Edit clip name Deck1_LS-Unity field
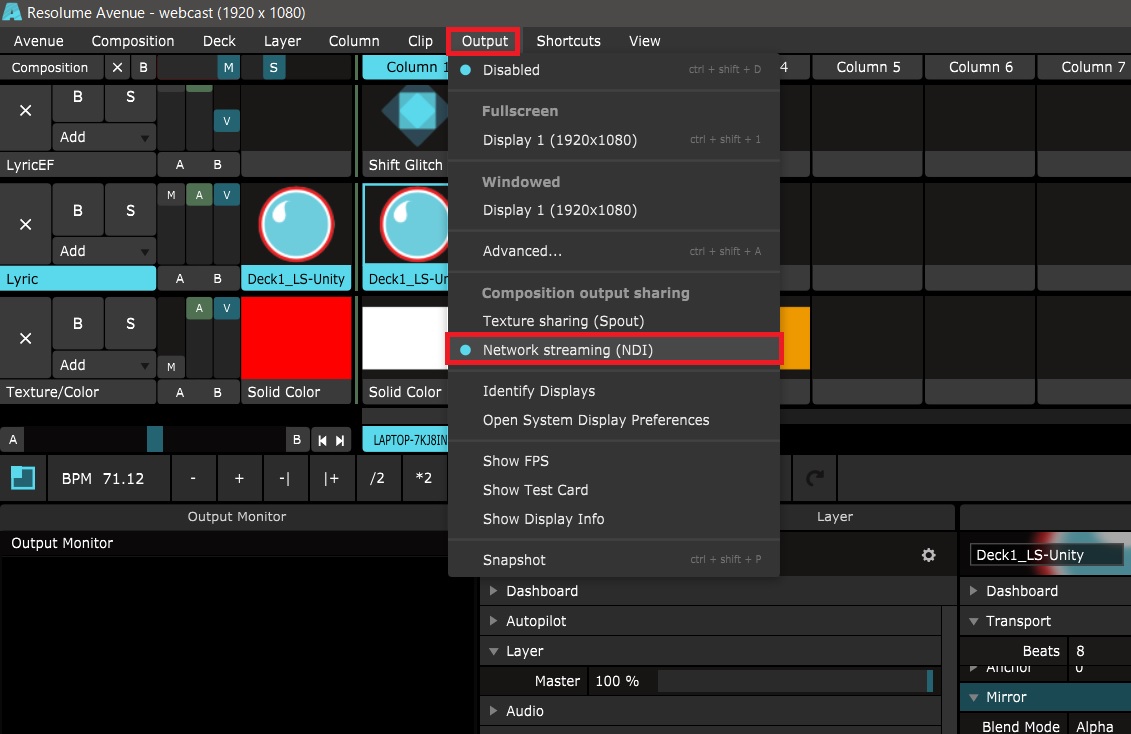This screenshot has height=734, width=1131. 1046,554
